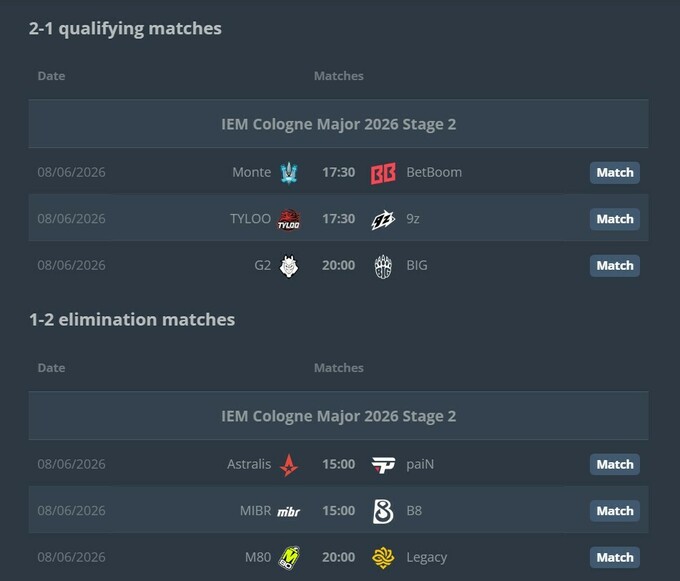The image size is (680, 581).
Task: Select the yellow Legacy logo
Action: click(x=383, y=558)
